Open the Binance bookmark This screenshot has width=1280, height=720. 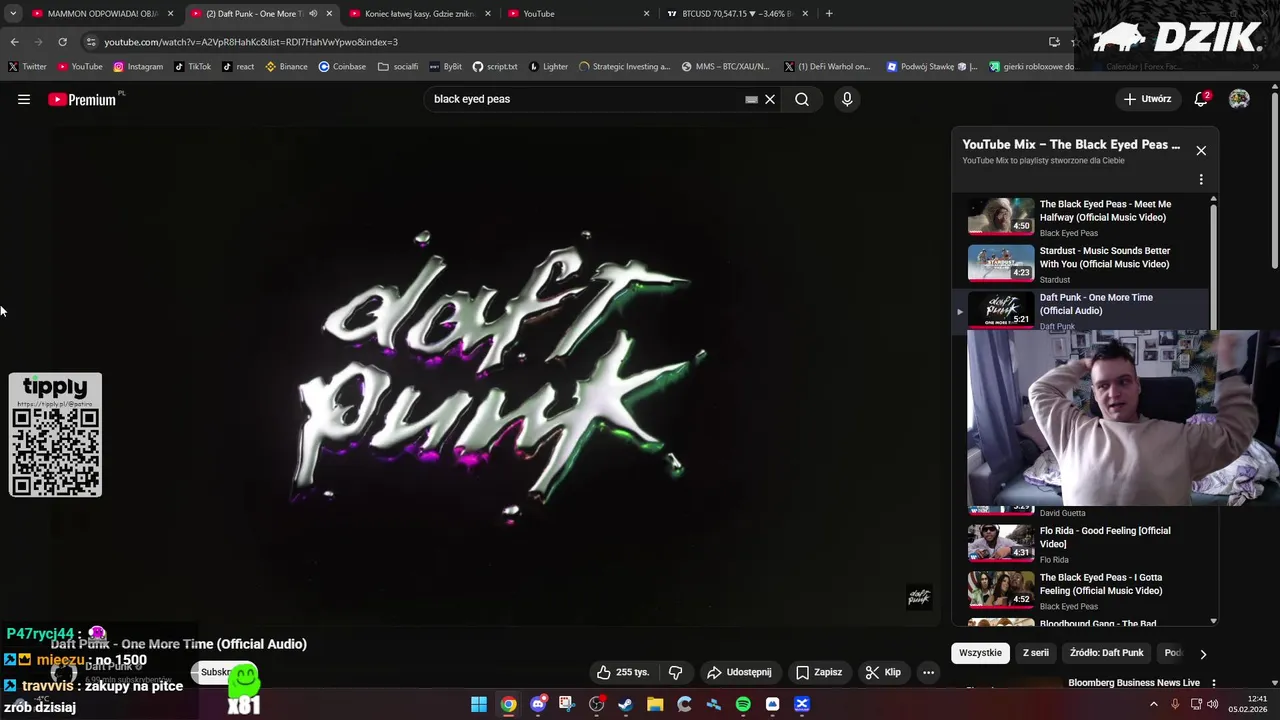coord(286,67)
